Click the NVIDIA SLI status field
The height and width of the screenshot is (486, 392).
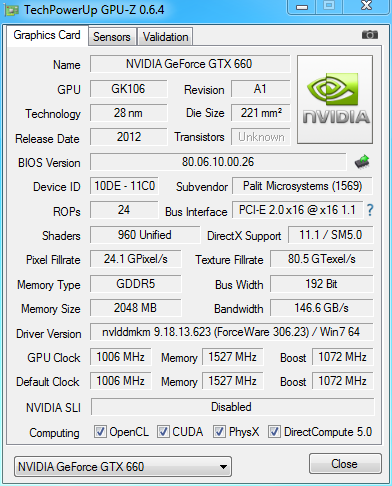click(x=232, y=407)
